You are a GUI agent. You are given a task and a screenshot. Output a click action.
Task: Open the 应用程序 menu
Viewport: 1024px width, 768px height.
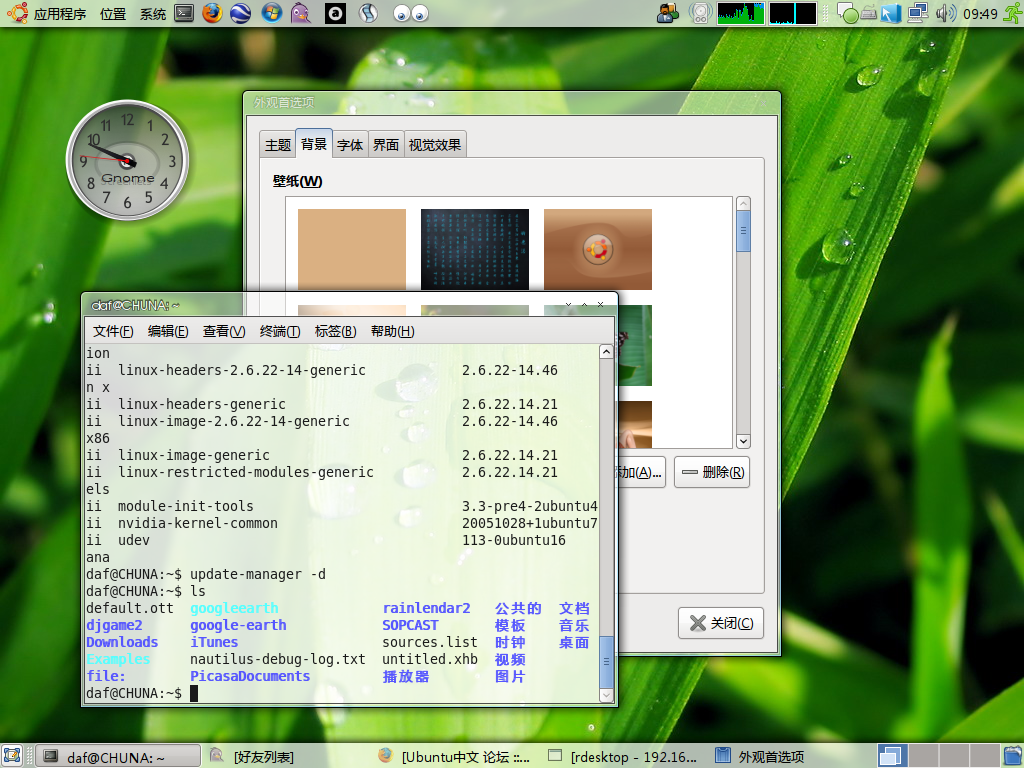point(60,14)
